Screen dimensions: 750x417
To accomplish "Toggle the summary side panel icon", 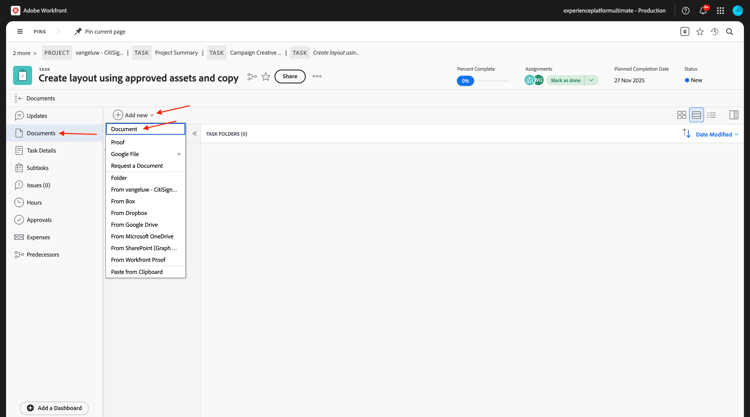I will [x=734, y=115].
